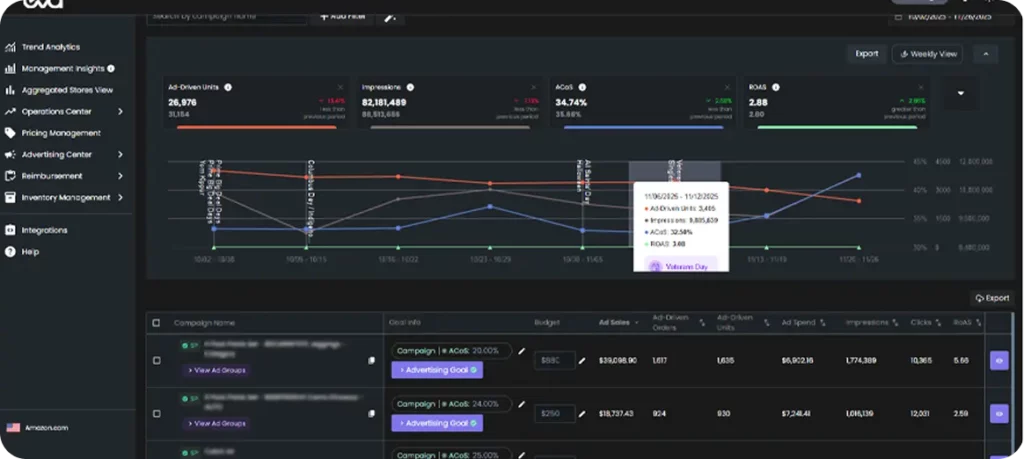
Task: Open Management Insights in the sidebar
Action: pyautogui.click(x=61, y=69)
